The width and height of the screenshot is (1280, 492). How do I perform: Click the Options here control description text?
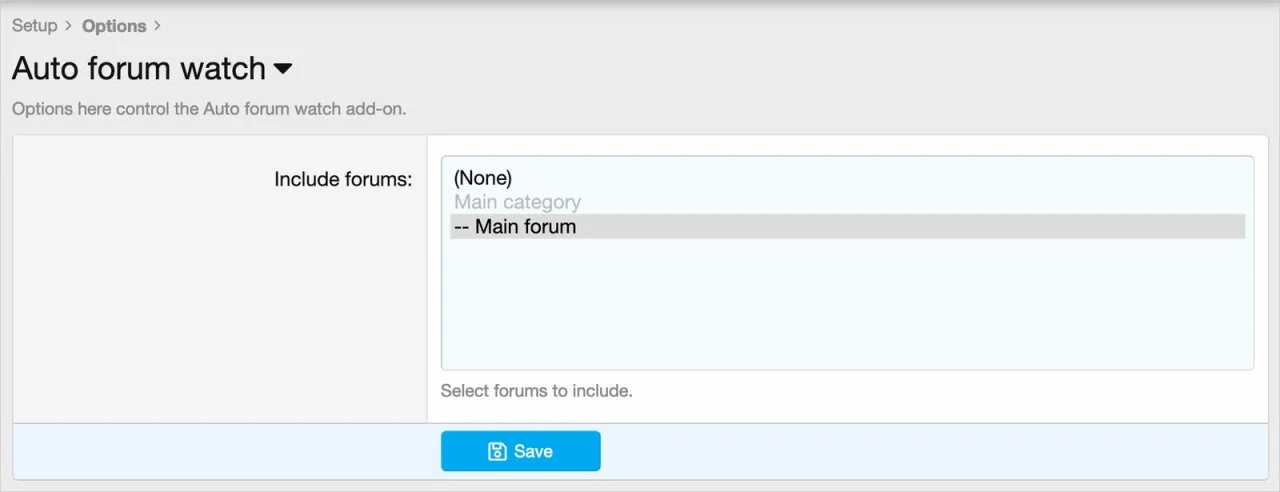point(209,108)
